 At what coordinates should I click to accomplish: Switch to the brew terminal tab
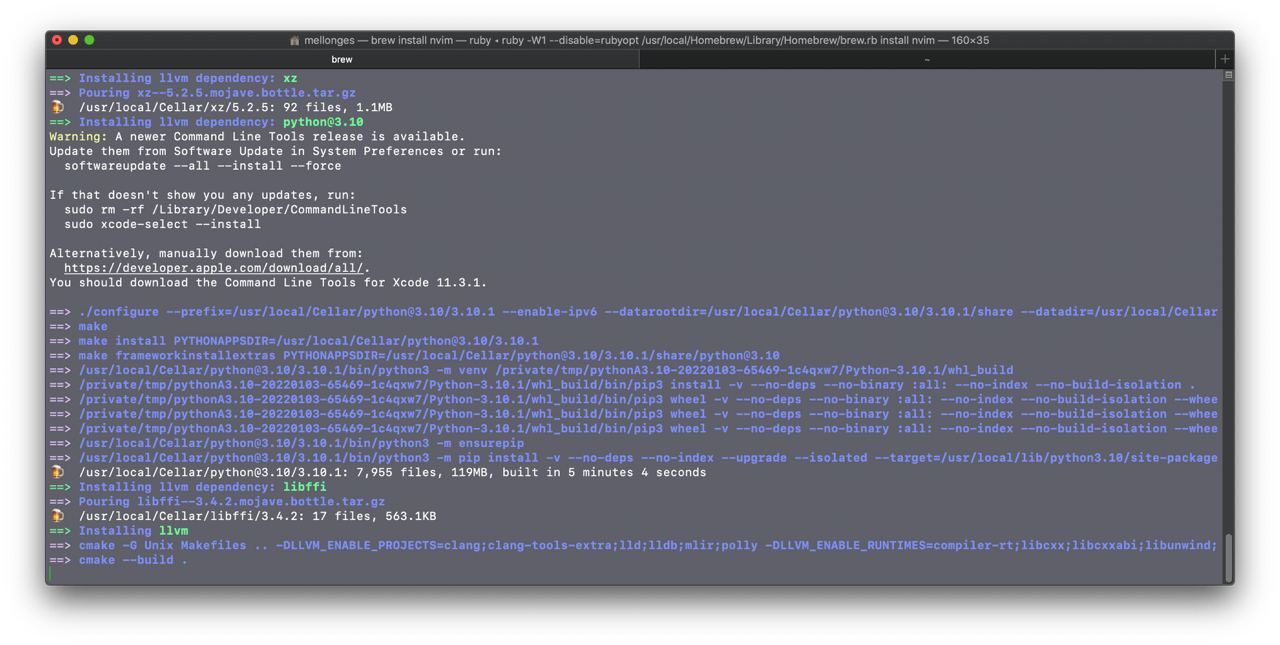pyautogui.click(x=342, y=59)
